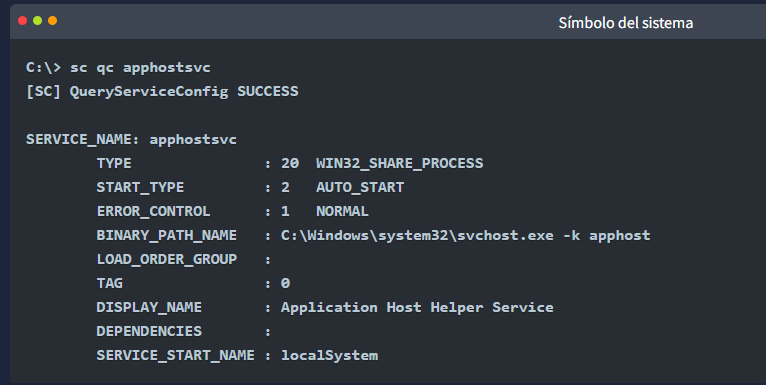This screenshot has height=385, width=766.
Task: Click the 'C:\>' prompt text
Action: 43,67
